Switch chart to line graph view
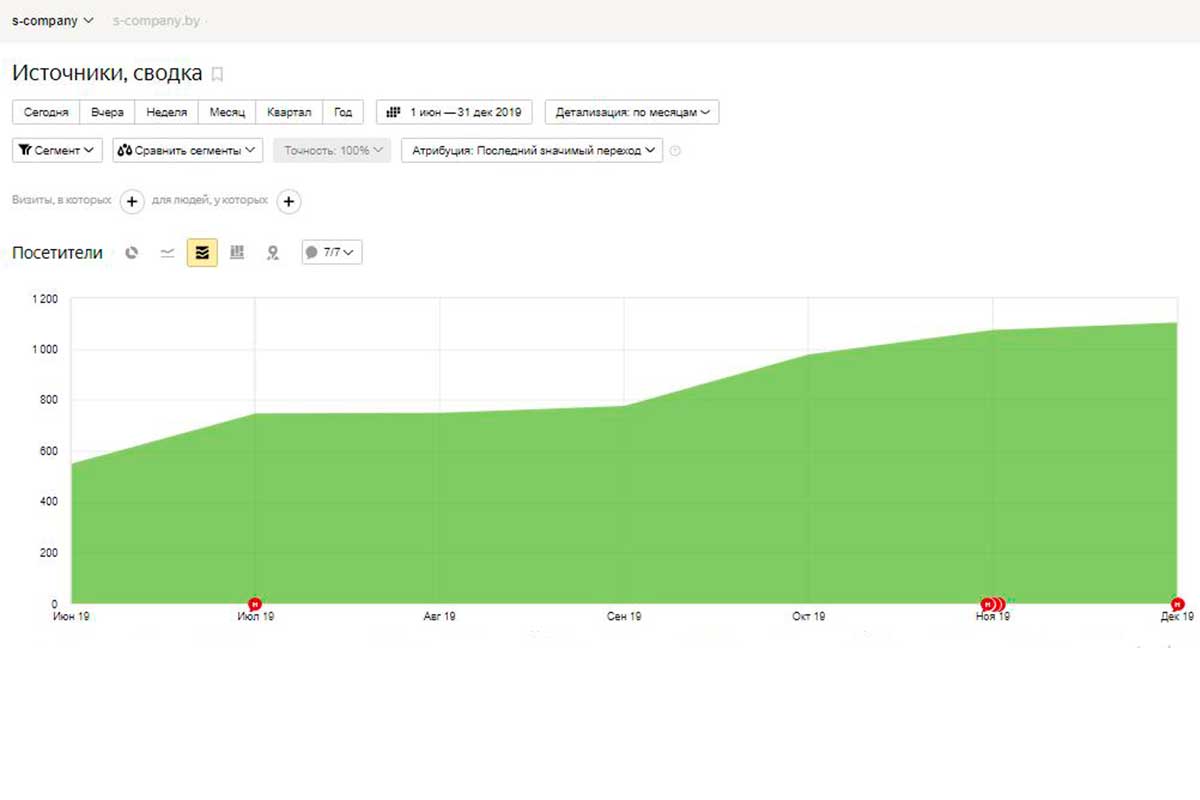This screenshot has height=800, width=1200. coord(167,253)
